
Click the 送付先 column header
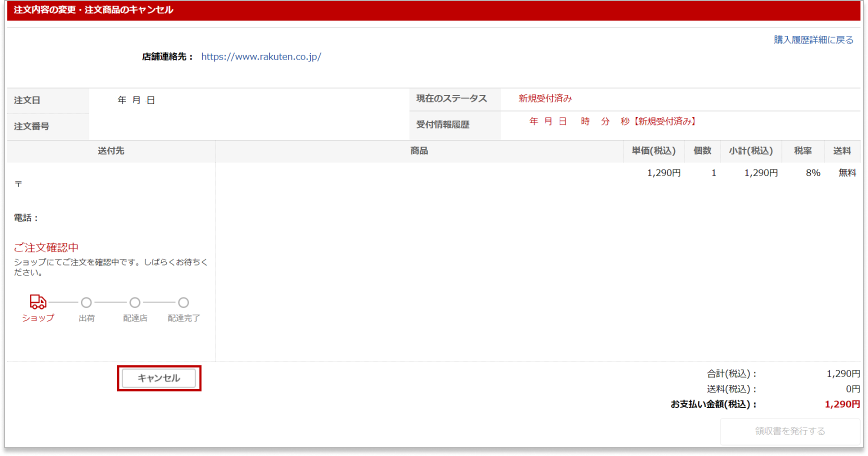coord(111,151)
